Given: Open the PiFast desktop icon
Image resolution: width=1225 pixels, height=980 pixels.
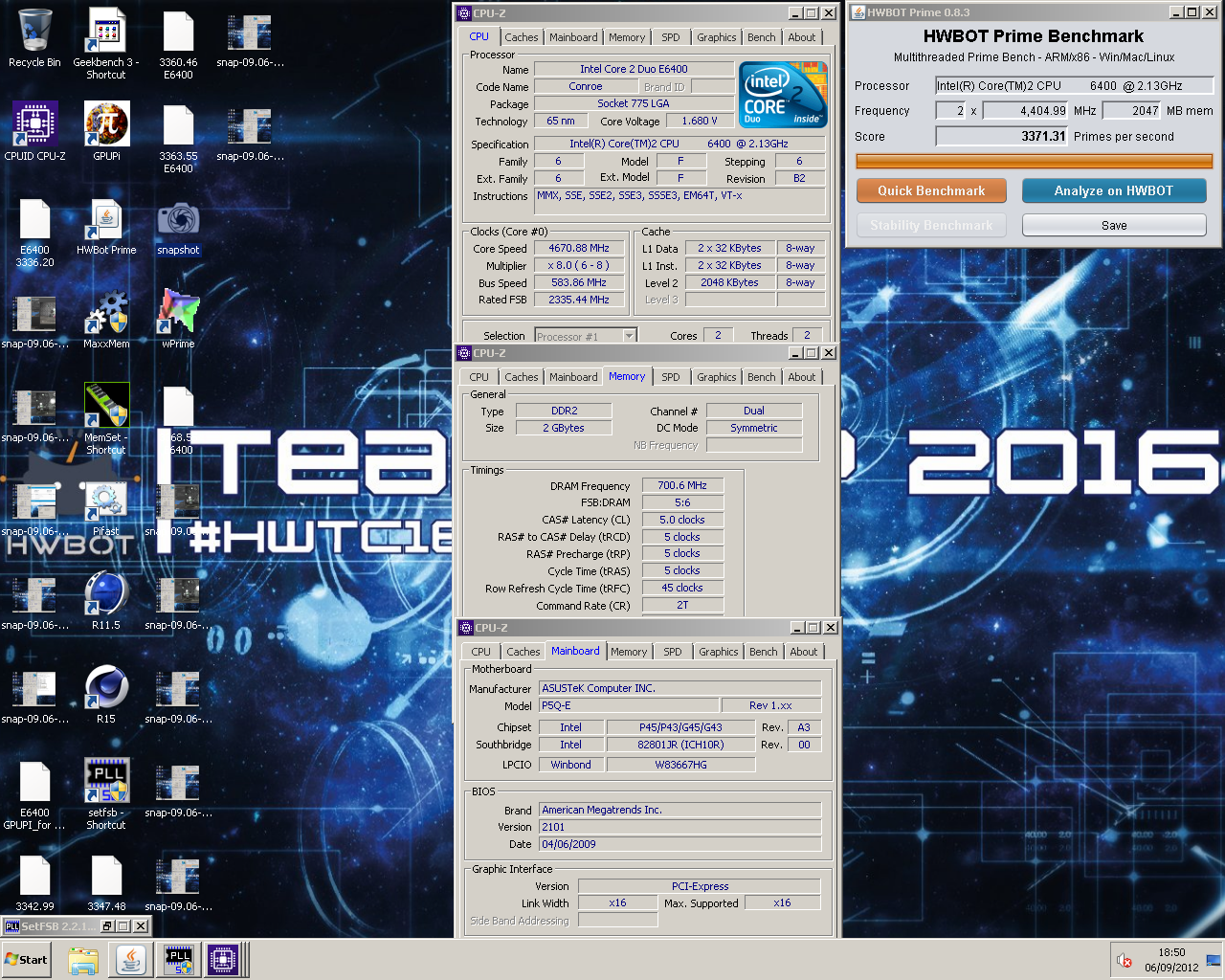Looking at the screenshot, I should coord(106,508).
